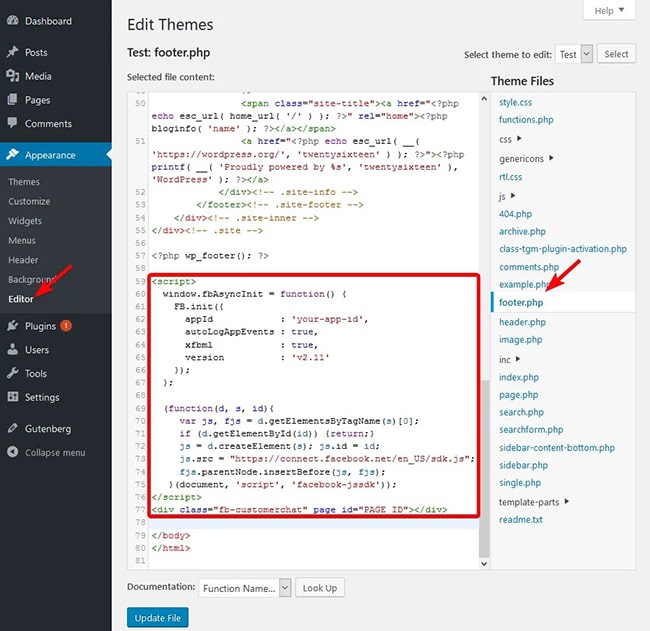Click the code editor scrollbar thumb
Screen dimensions: 650x631
pos(484,468)
